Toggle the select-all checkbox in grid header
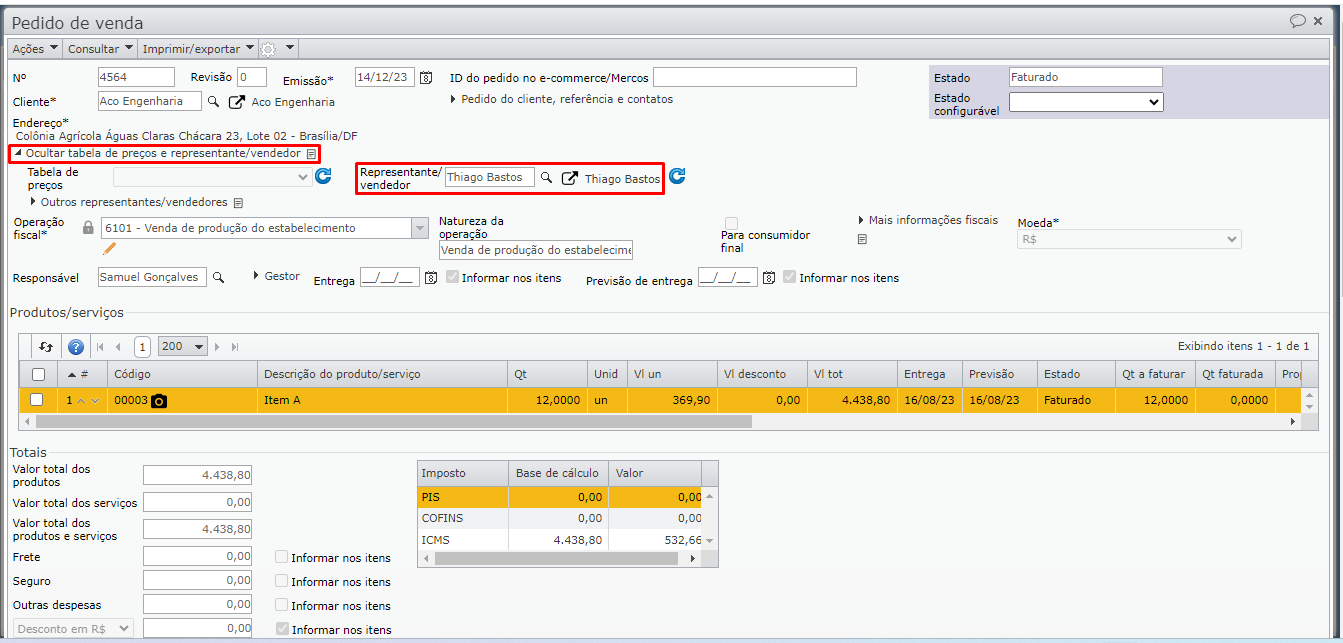Image resolution: width=1343 pixels, height=643 pixels. click(x=38, y=375)
